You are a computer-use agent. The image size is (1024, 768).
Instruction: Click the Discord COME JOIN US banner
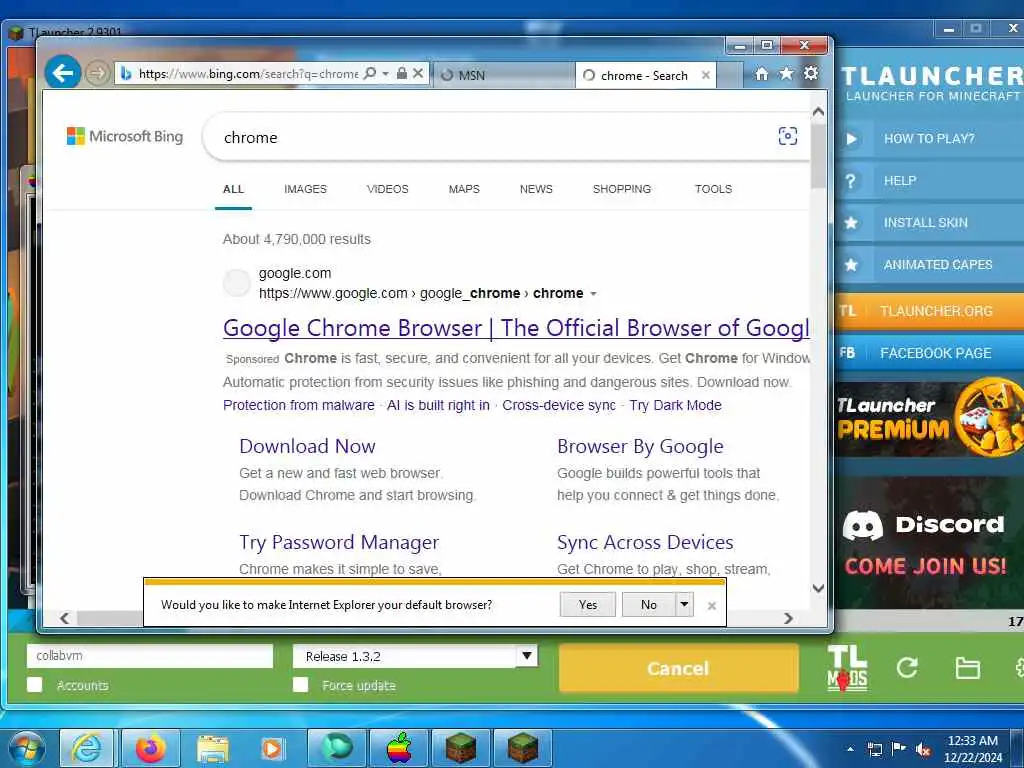tap(929, 542)
